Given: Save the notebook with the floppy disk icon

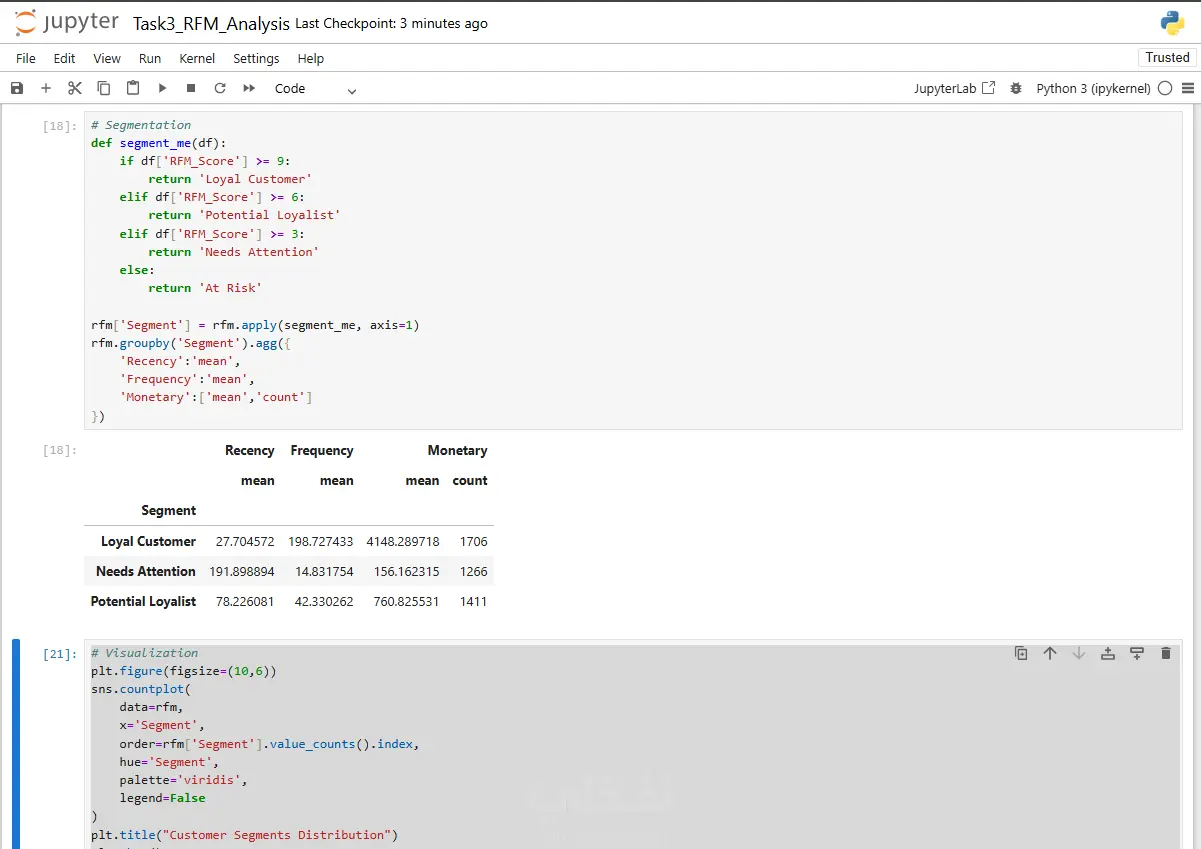Looking at the screenshot, I should coord(17,88).
